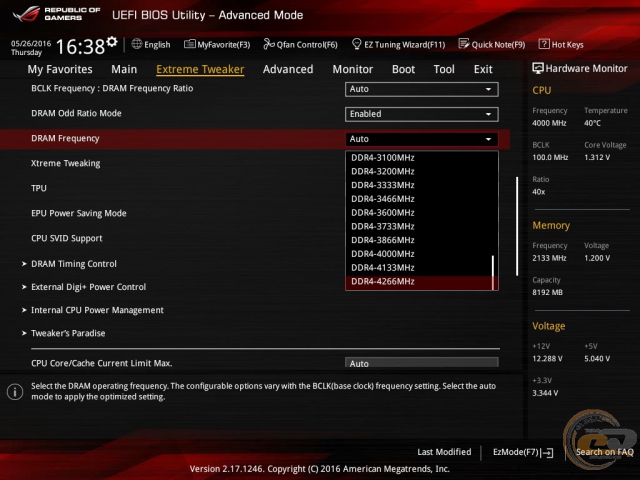Click the Quick Note pencil icon

pos(464,44)
